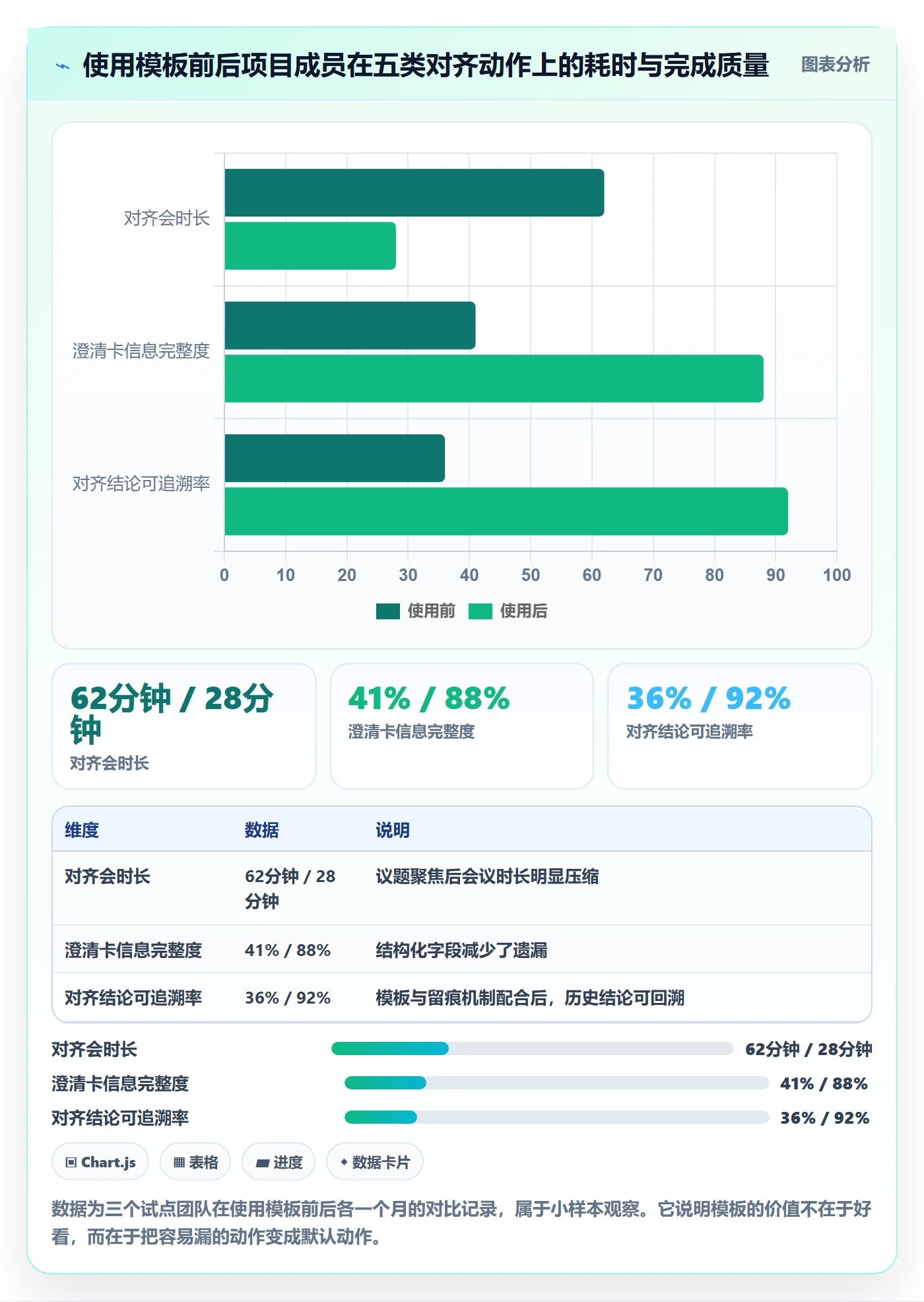Click the chart title 使用模板前后项目成员…
The height and width of the screenshot is (1302, 924).
coord(426,65)
